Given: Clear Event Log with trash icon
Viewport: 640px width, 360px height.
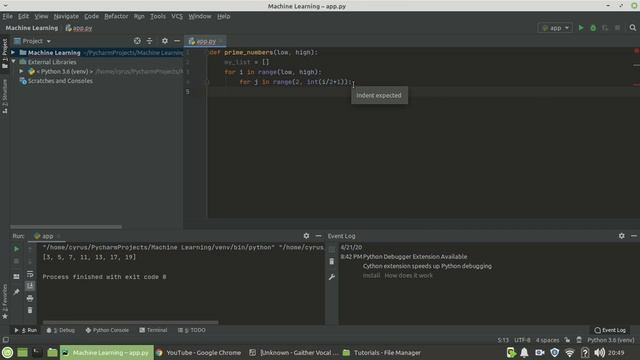Looking at the screenshot, I should [x=331, y=261].
